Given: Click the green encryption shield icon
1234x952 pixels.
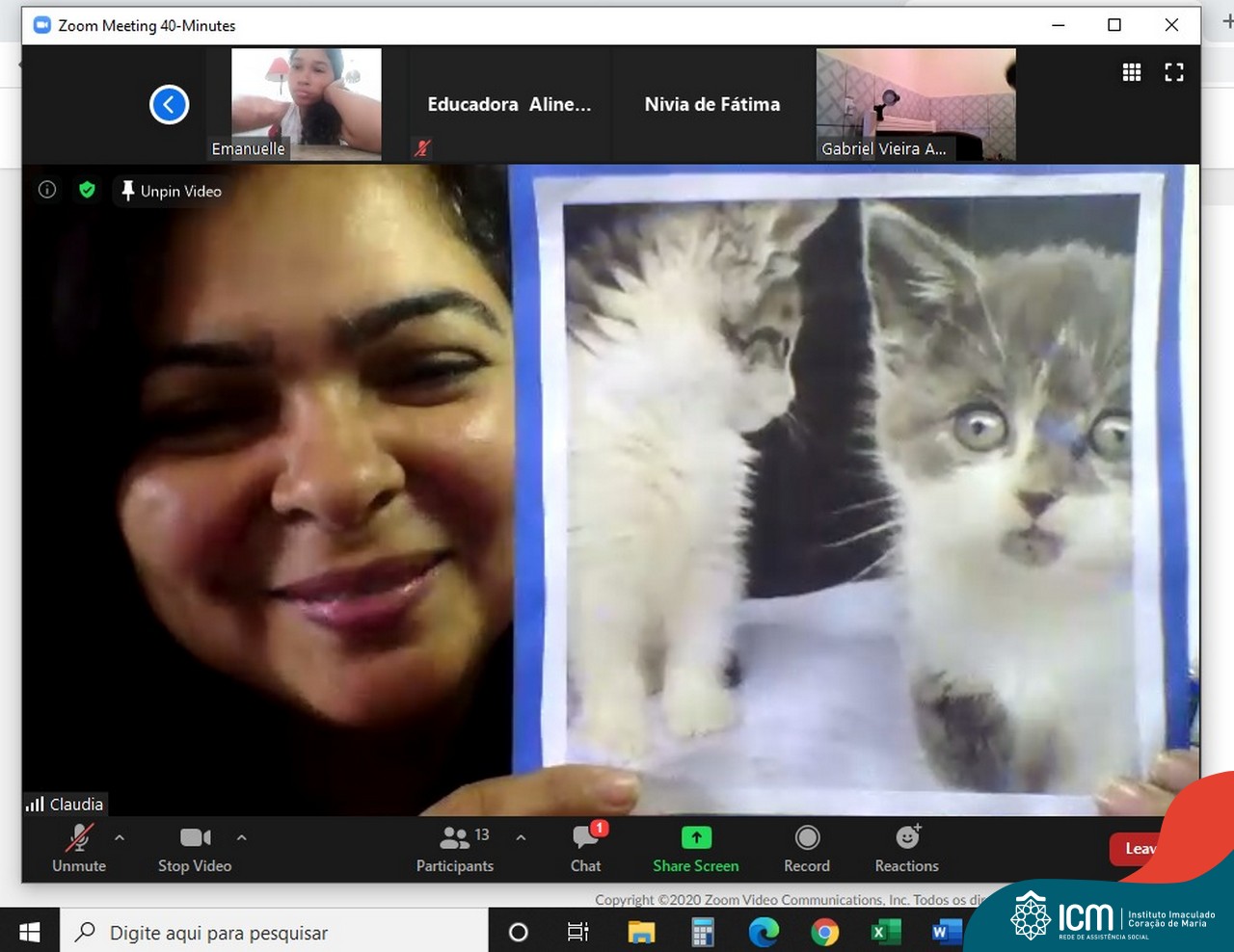Looking at the screenshot, I should (x=87, y=190).
